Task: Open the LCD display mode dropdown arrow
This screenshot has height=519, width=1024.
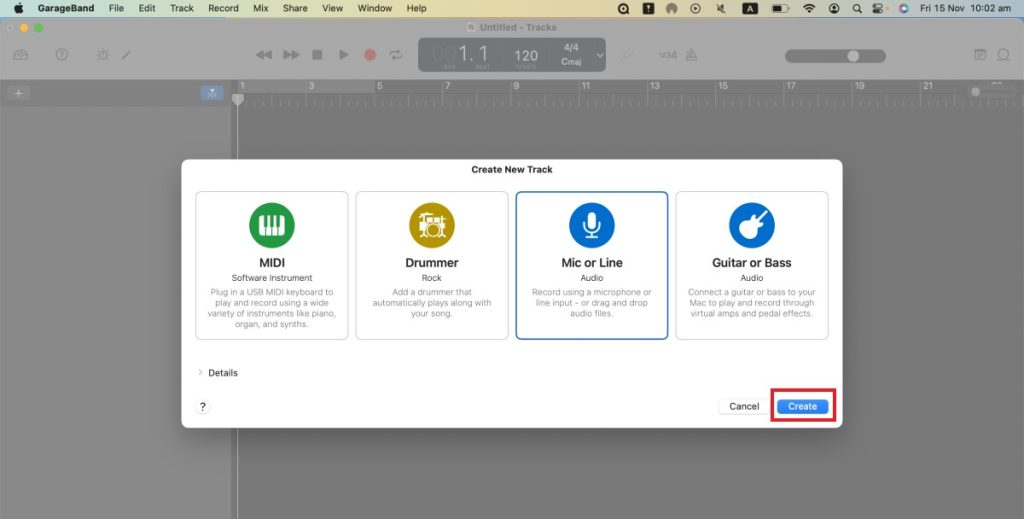Action: pyautogui.click(x=600, y=55)
